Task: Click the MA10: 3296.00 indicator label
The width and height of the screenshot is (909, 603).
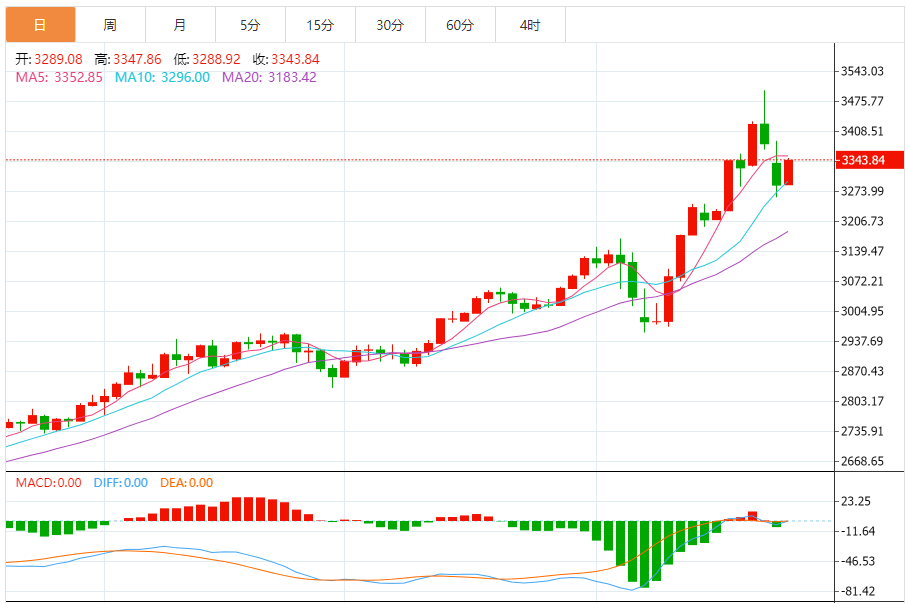Action: pyautogui.click(x=162, y=77)
